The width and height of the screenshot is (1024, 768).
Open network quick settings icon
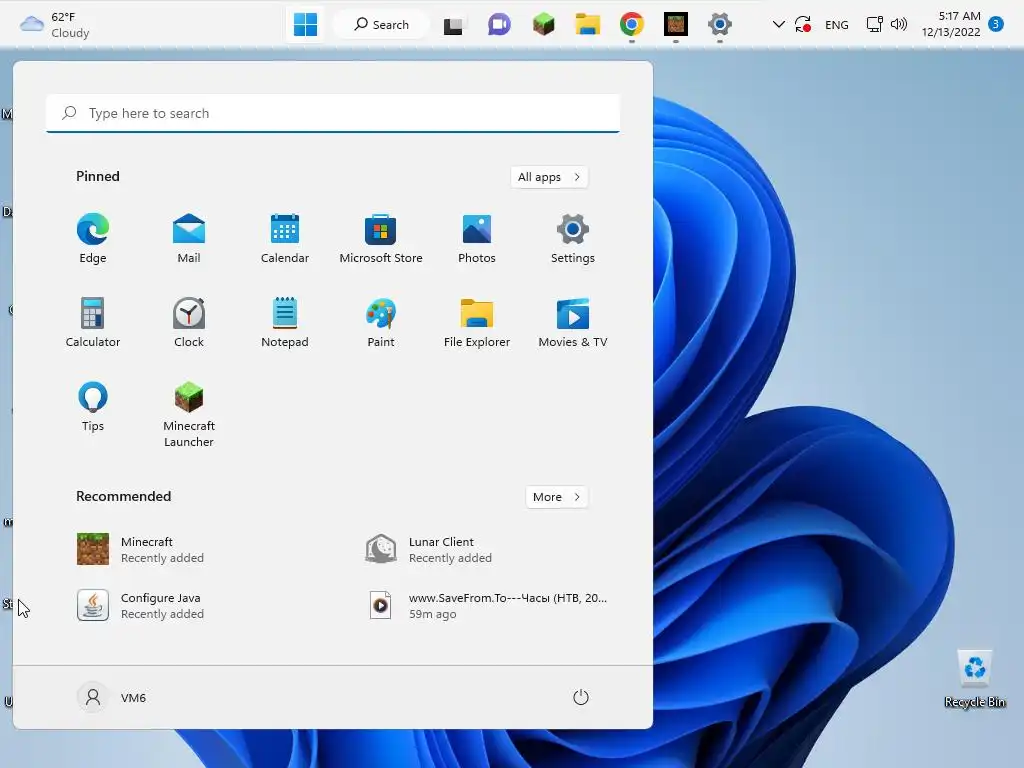point(874,25)
